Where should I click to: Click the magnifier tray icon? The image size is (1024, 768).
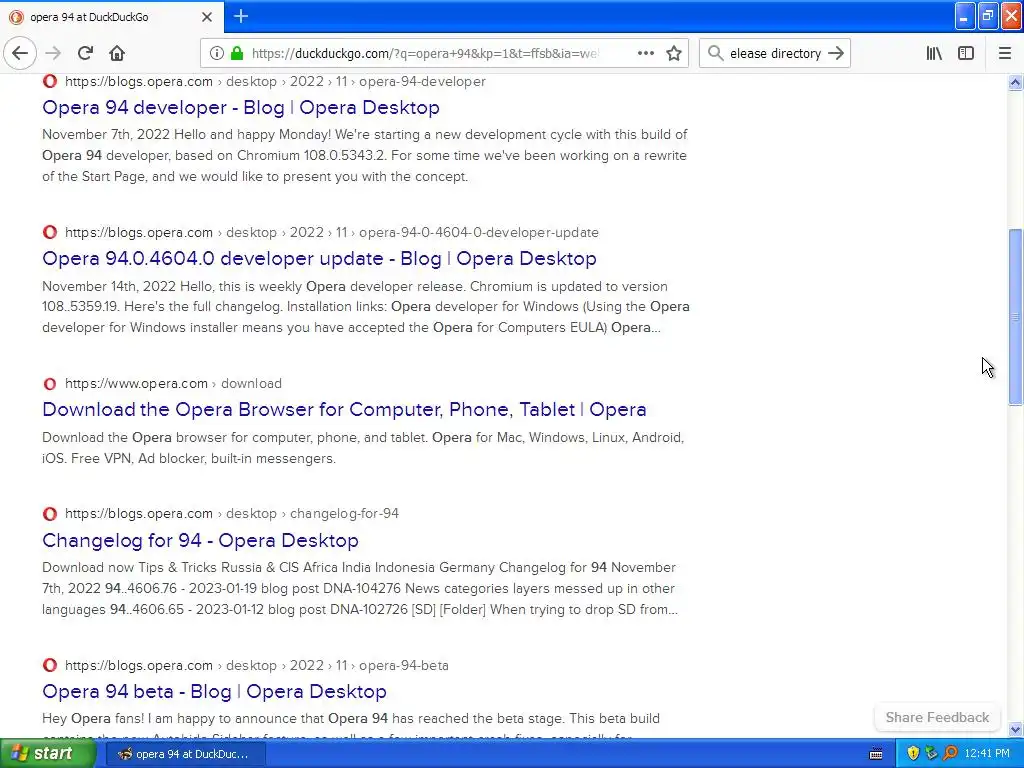point(950,754)
